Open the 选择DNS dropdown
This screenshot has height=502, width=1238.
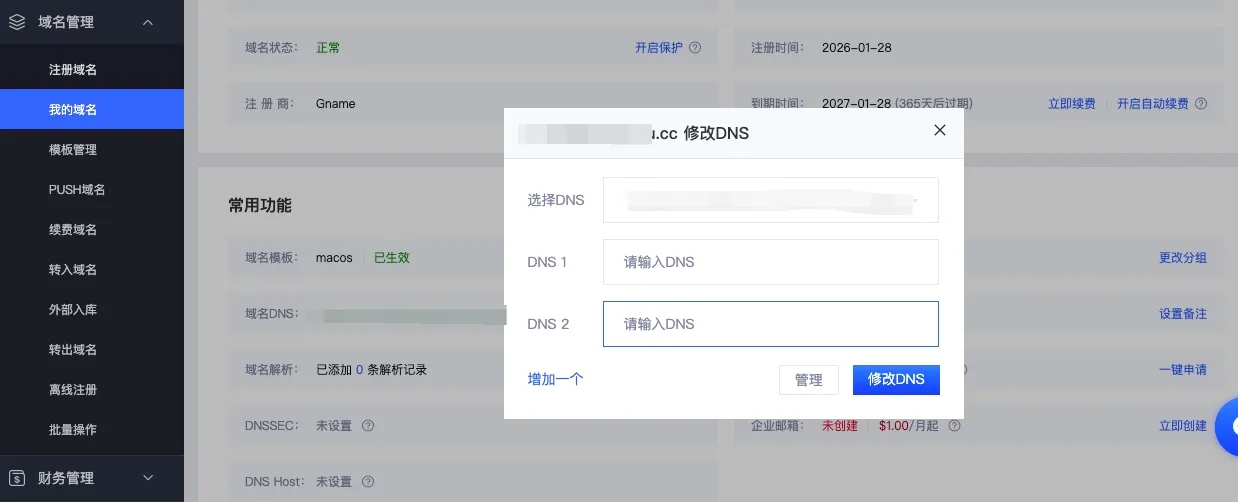pyautogui.click(x=771, y=200)
